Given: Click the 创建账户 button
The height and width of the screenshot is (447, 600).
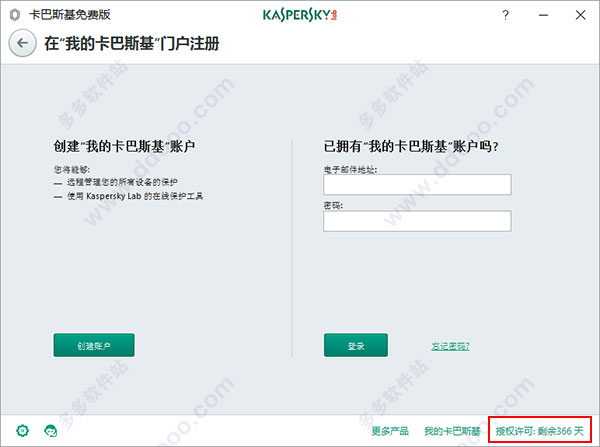Looking at the screenshot, I should (x=94, y=345).
